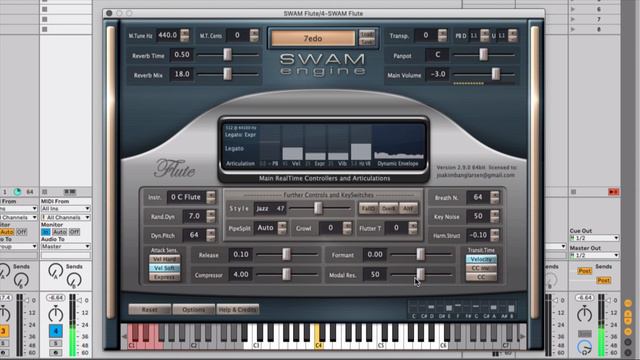
Task: Click the keyboard left scroll arrow
Action: point(124,336)
